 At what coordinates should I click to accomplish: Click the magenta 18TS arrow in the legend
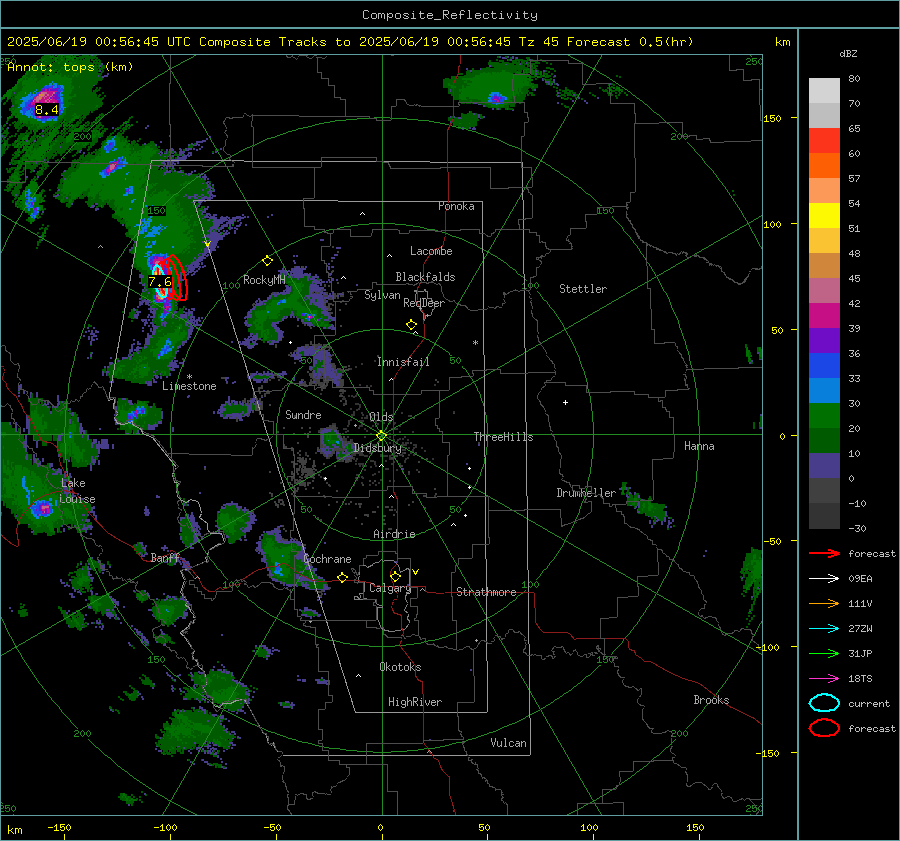(x=824, y=679)
